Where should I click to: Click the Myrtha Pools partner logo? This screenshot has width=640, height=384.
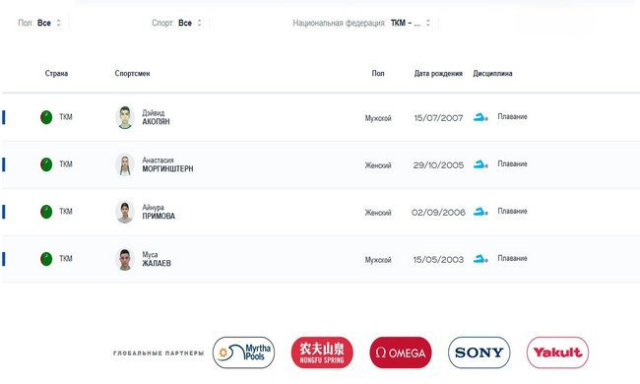click(244, 353)
